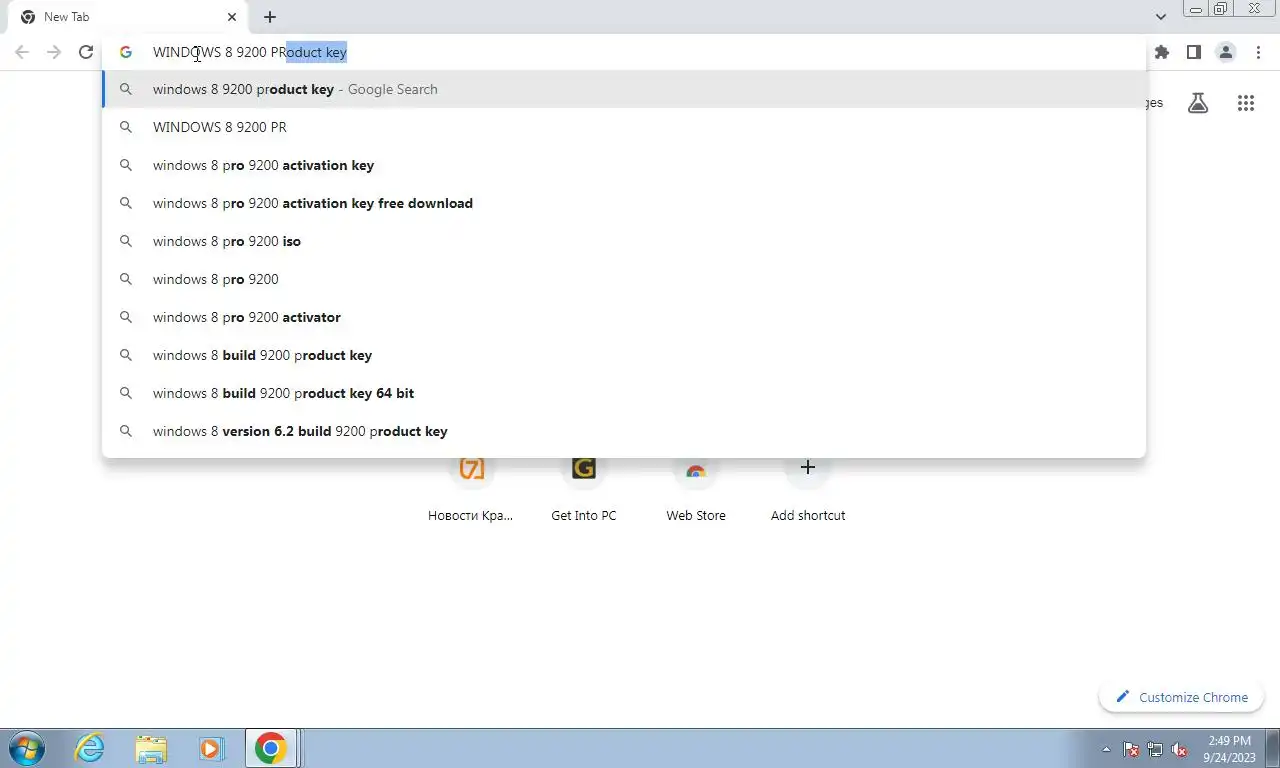Screen dimensions: 1280x768
Task: Open the Web Store shortcut
Action: [696, 490]
